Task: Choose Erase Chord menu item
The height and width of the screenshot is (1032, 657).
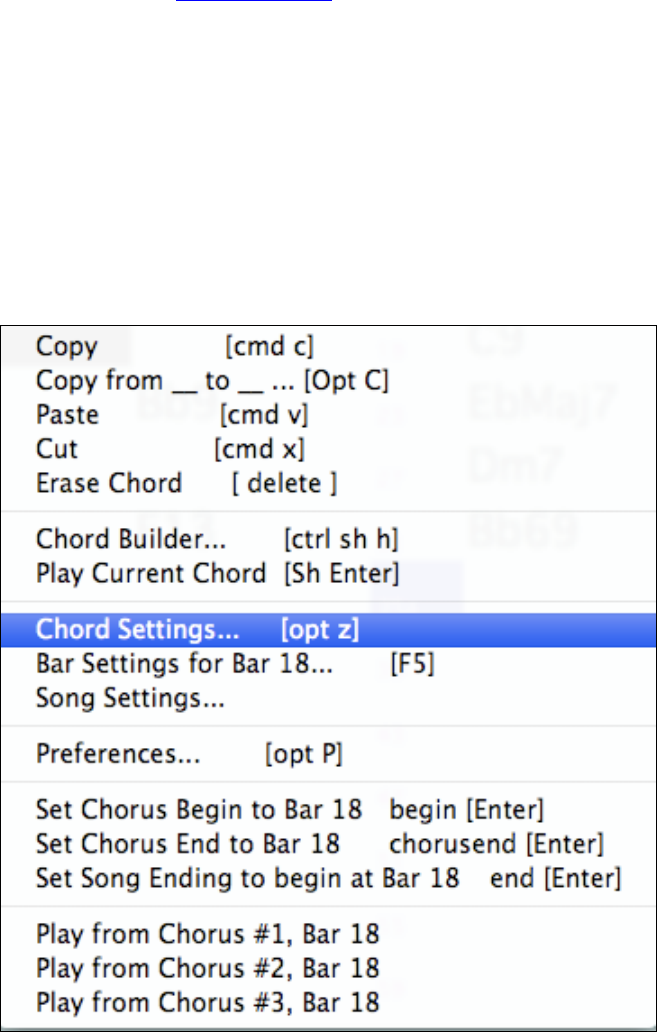Action: click(109, 484)
